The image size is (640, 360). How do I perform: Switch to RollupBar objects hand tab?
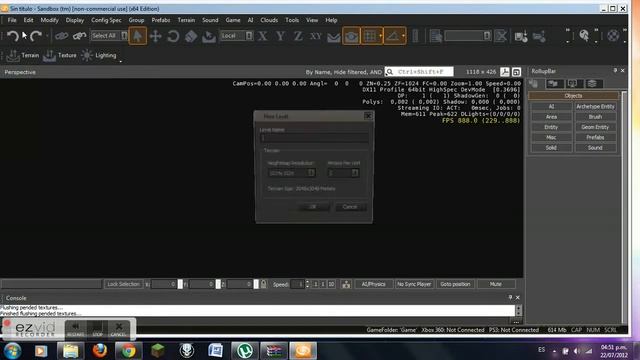[x=533, y=84]
